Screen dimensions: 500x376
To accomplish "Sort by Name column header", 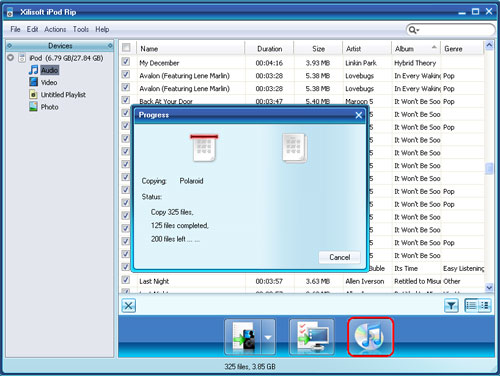I will pyautogui.click(x=191, y=49).
